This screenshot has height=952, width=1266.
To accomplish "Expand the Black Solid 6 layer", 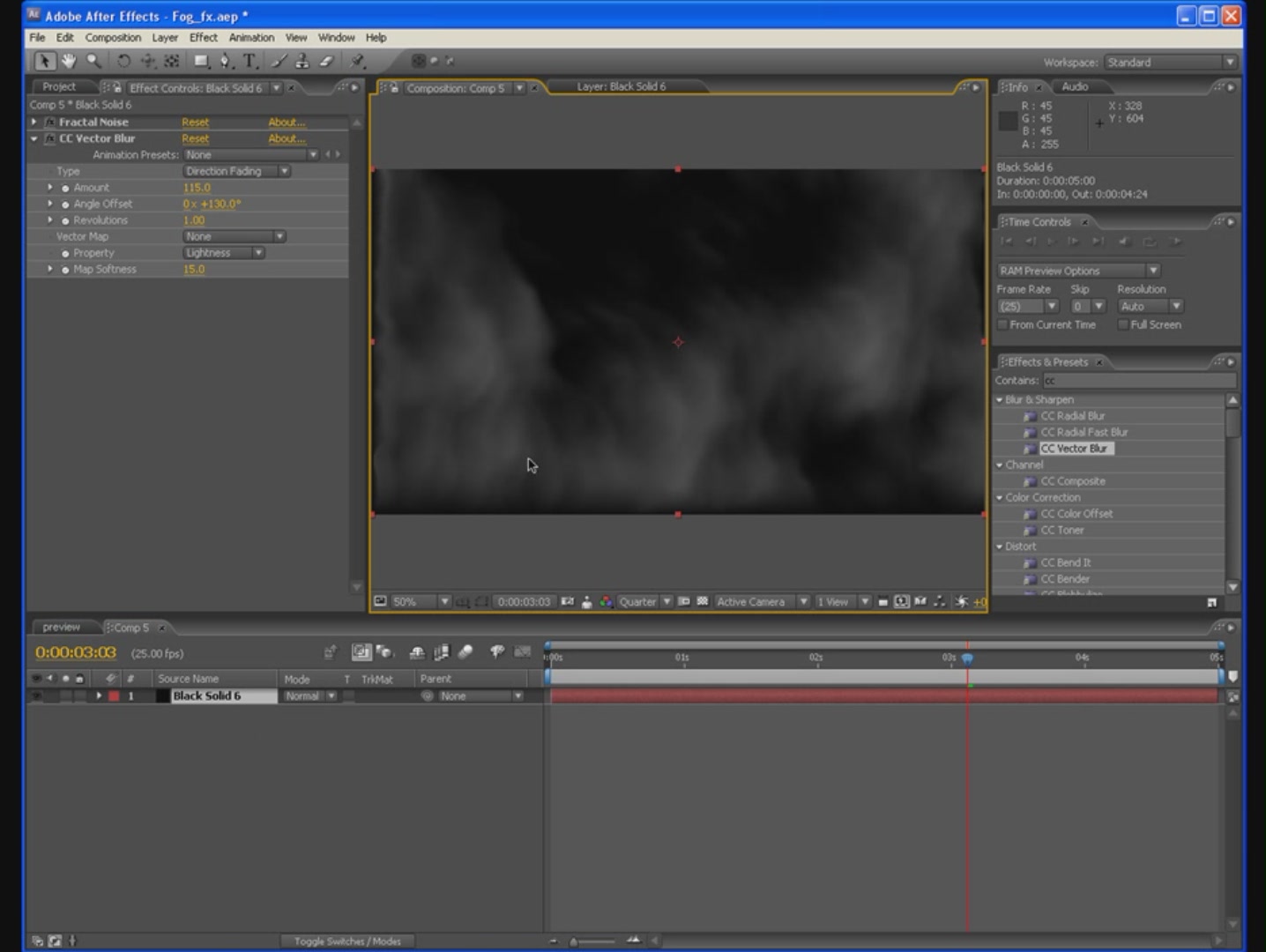I will [x=99, y=696].
